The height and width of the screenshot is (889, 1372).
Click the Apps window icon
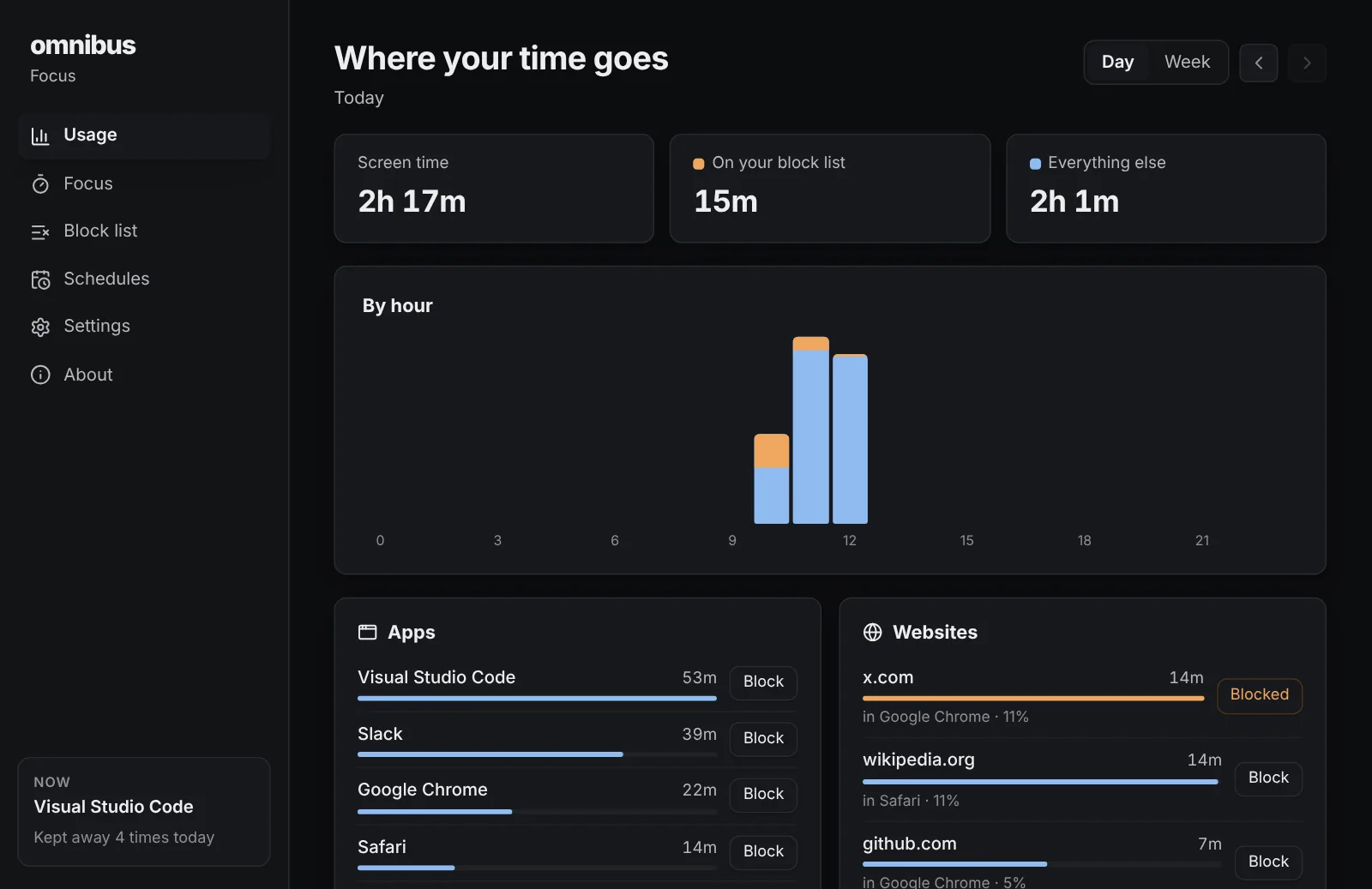(x=368, y=633)
